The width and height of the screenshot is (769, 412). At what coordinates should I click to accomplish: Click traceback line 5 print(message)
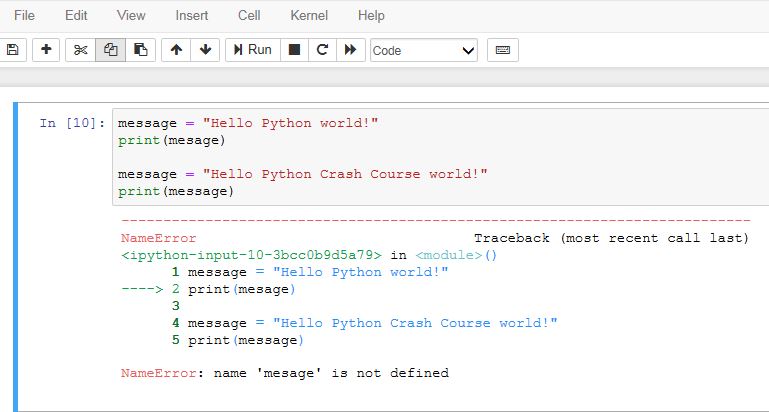point(238,340)
